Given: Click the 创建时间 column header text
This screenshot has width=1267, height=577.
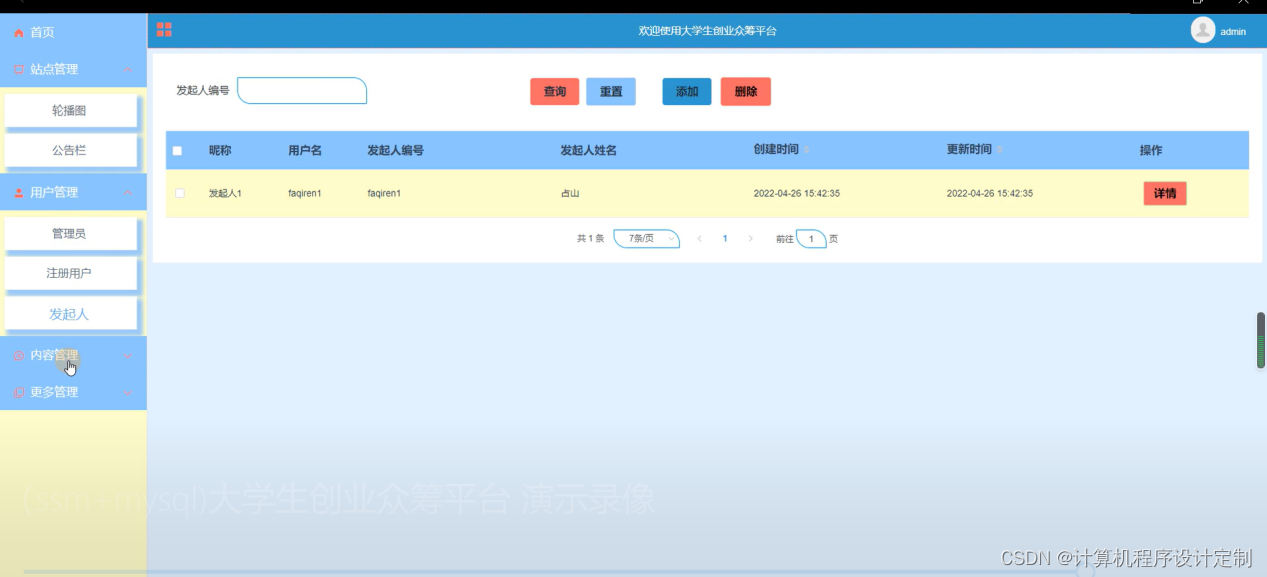Looking at the screenshot, I should coord(776,150).
